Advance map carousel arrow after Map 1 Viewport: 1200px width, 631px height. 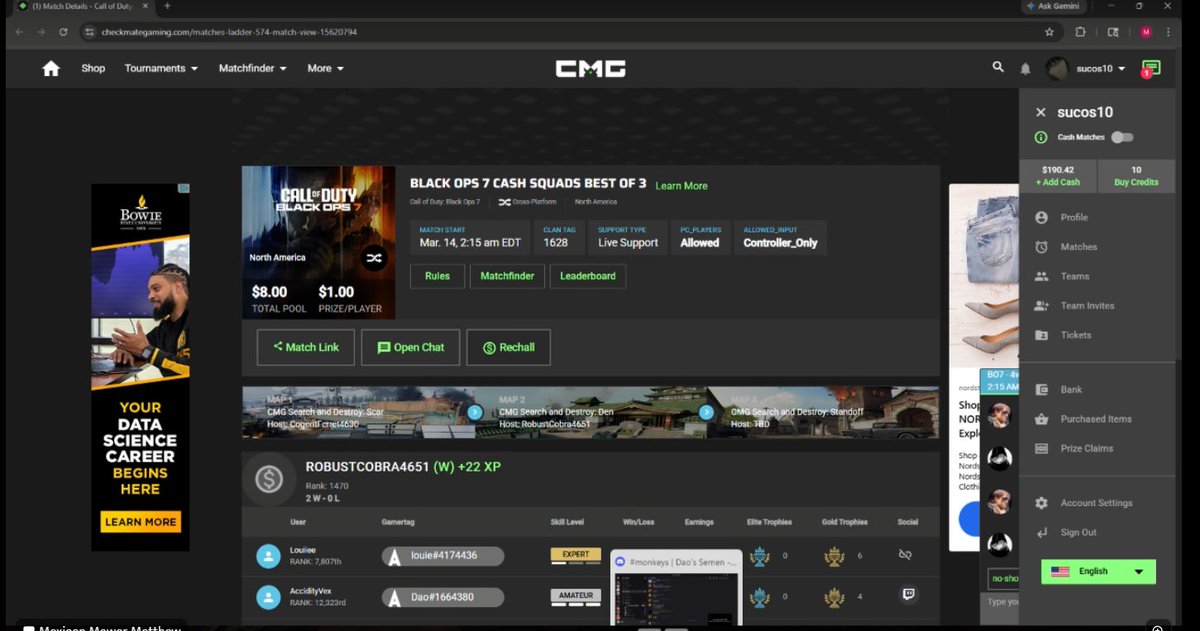[475, 412]
